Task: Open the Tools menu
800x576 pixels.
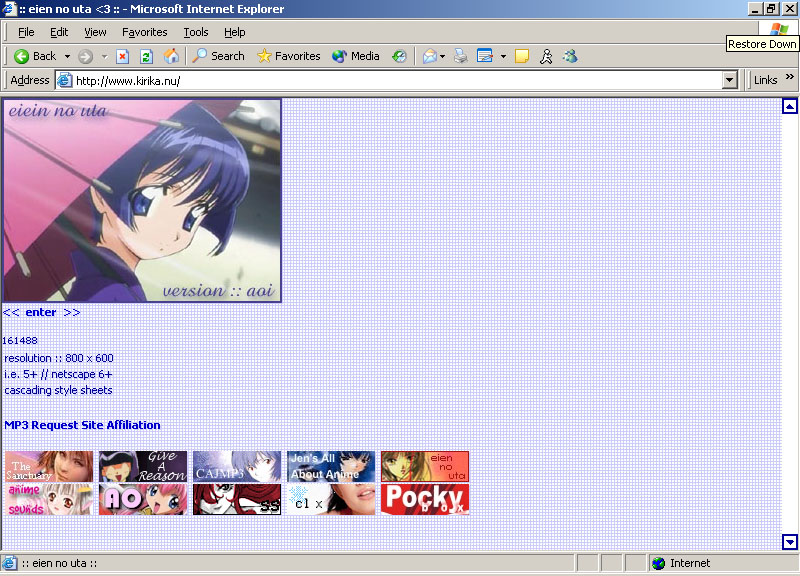Action: point(196,32)
